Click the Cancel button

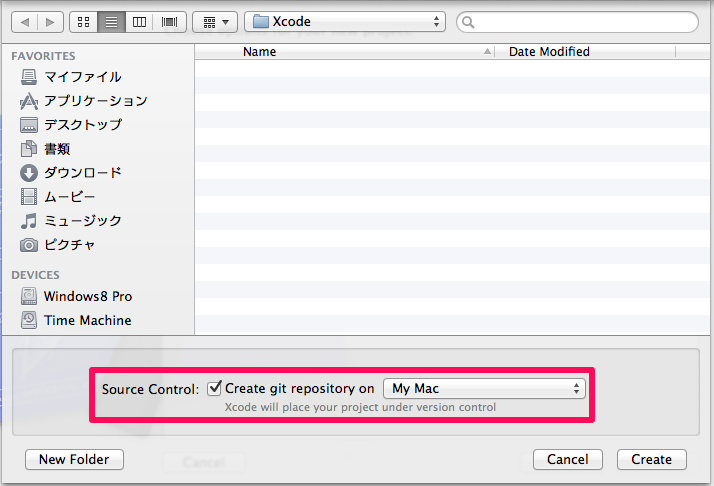[568, 459]
